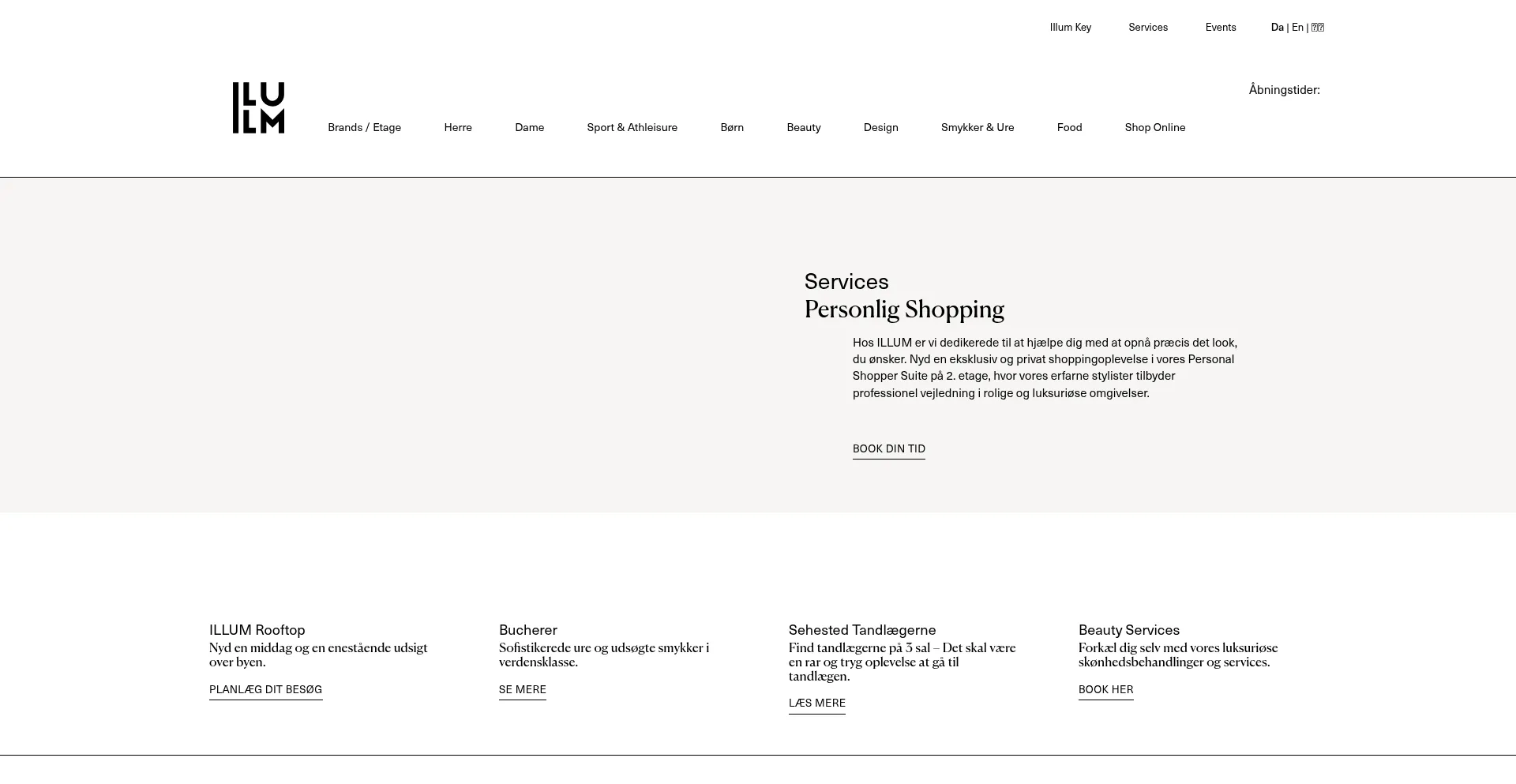The height and width of the screenshot is (784, 1516).
Task: Switch language to Chinese
Action: coord(1317,27)
